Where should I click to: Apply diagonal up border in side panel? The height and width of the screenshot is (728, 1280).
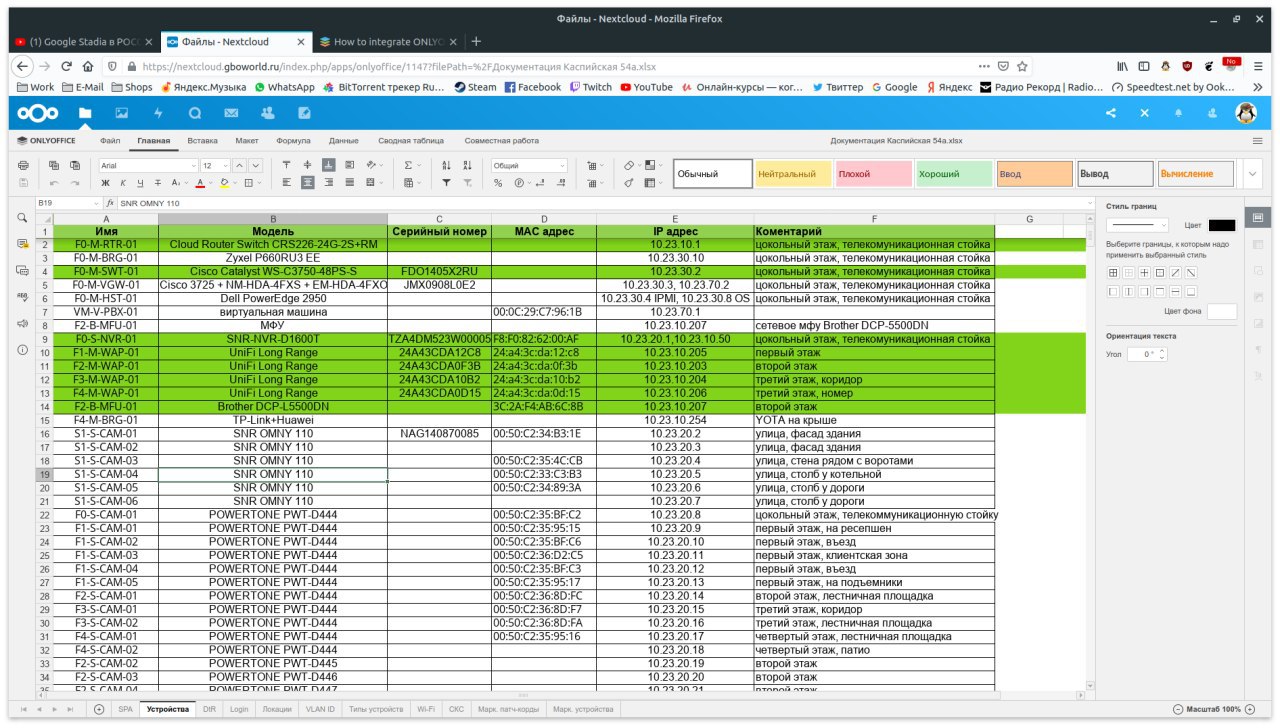[1175, 272]
